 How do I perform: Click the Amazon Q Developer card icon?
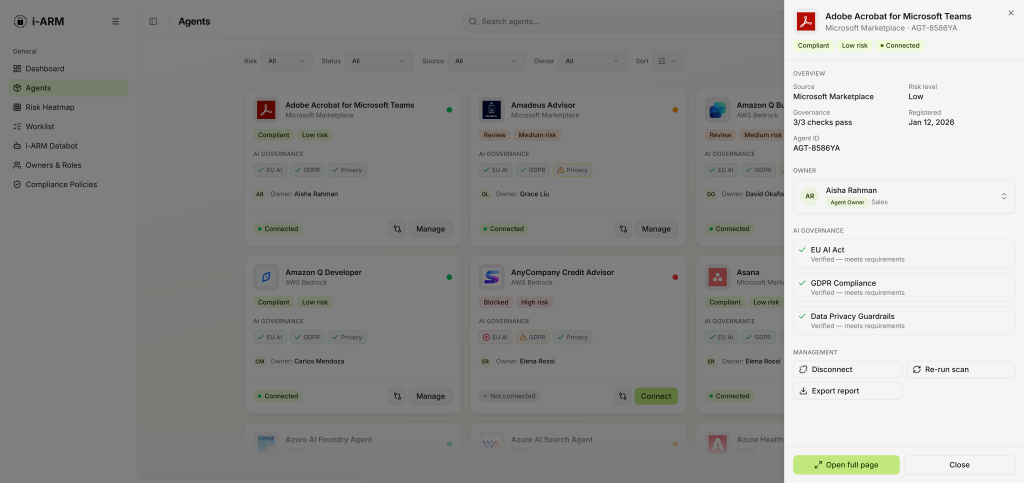pos(266,277)
